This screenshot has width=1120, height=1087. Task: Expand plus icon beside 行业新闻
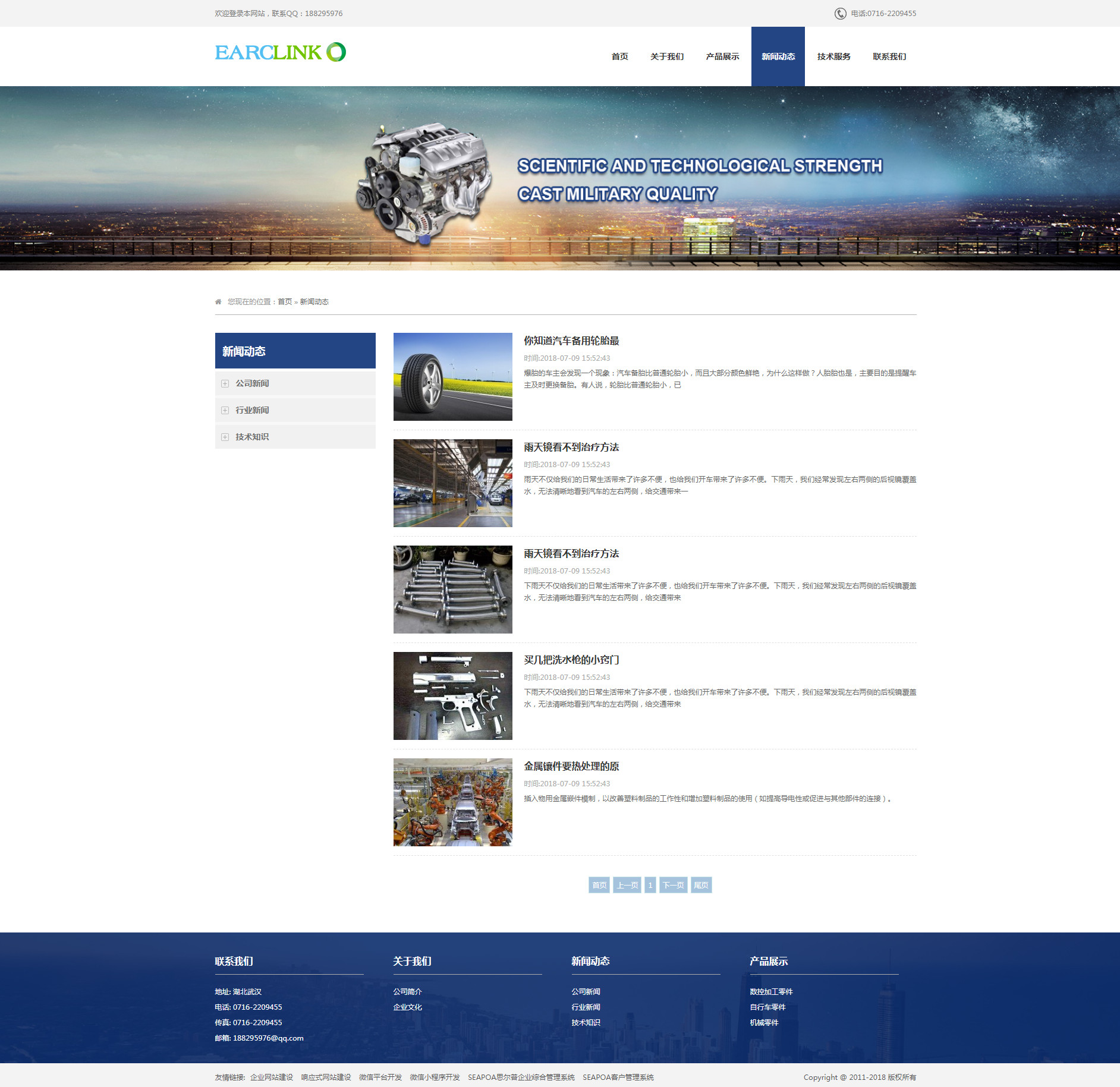click(x=225, y=411)
